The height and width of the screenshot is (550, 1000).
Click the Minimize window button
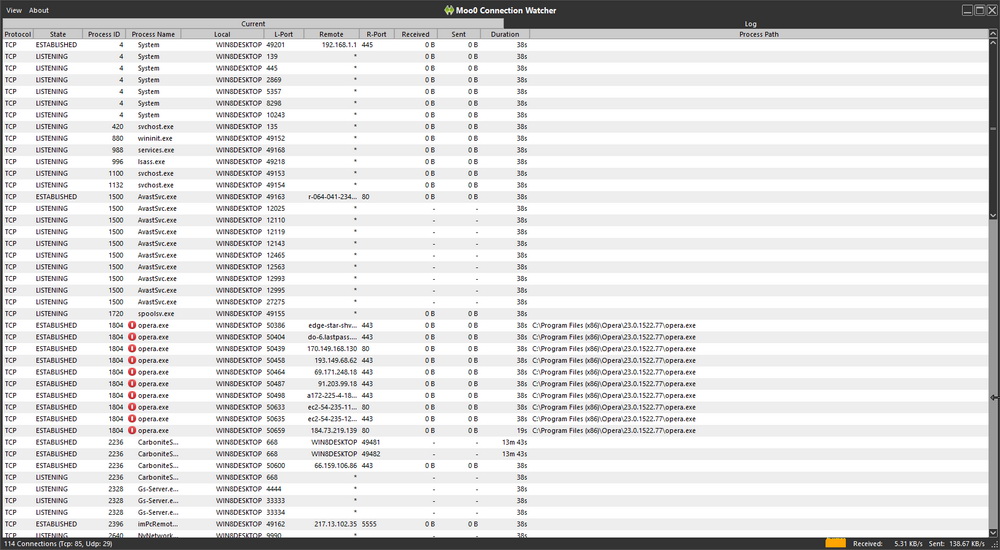pos(968,10)
